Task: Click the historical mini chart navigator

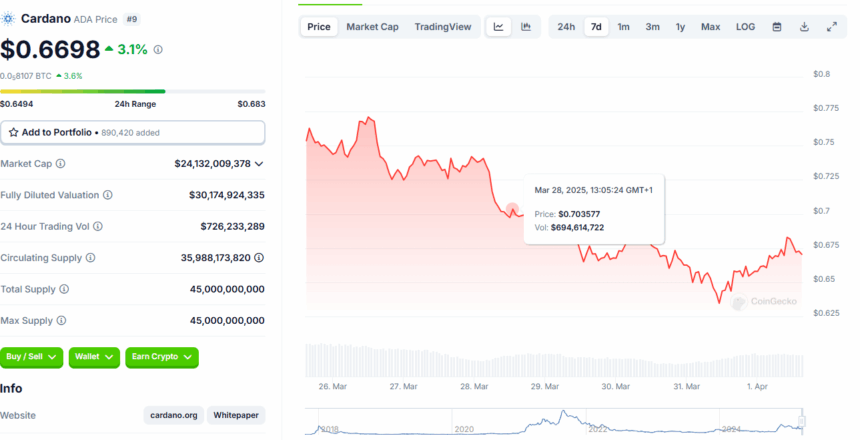Action: [x=554, y=422]
